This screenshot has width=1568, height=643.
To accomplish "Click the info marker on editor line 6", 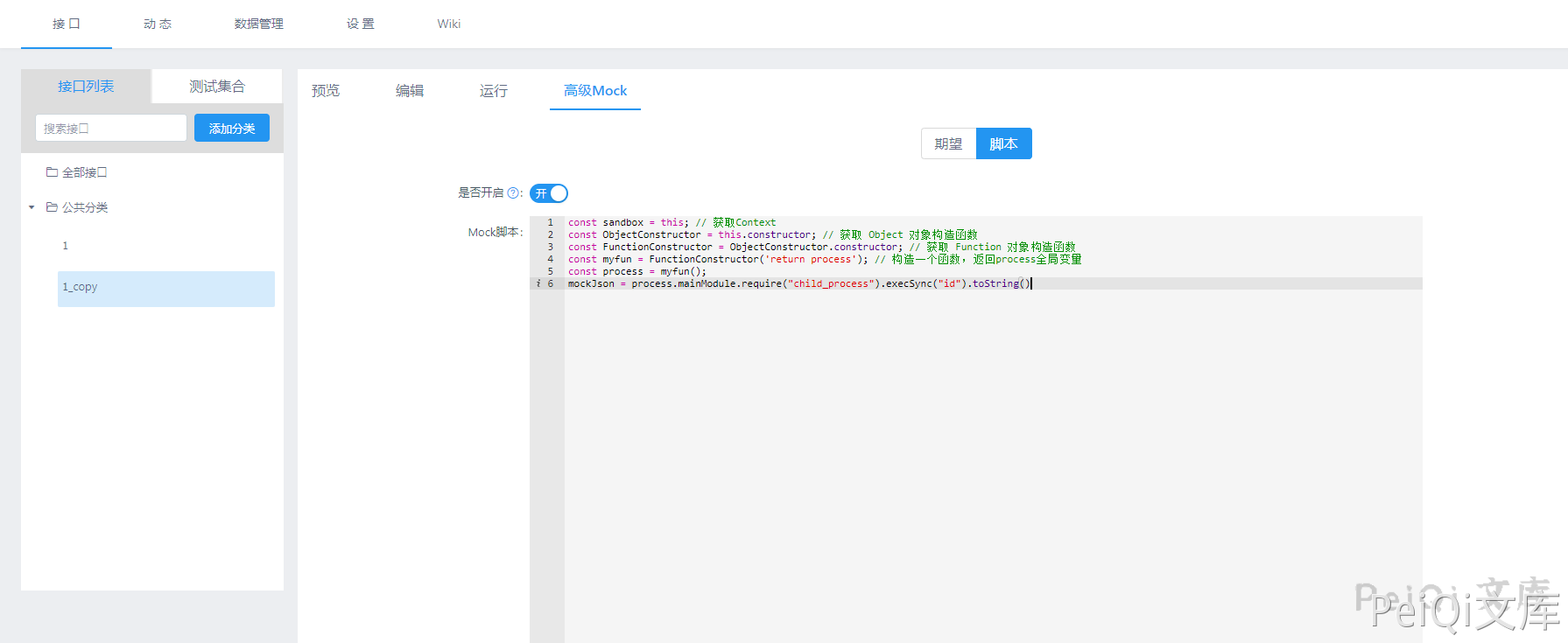I will coord(538,283).
